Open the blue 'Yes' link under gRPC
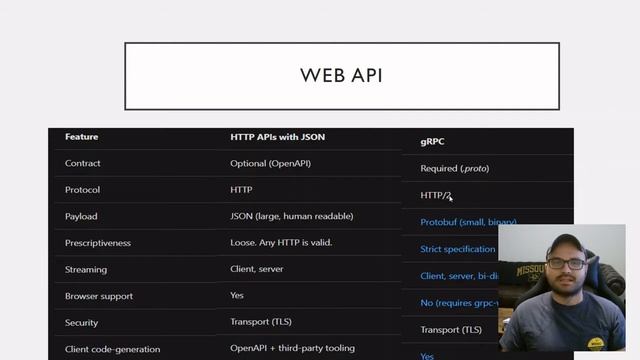Screen dimensions: 640x360 tap(427, 356)
